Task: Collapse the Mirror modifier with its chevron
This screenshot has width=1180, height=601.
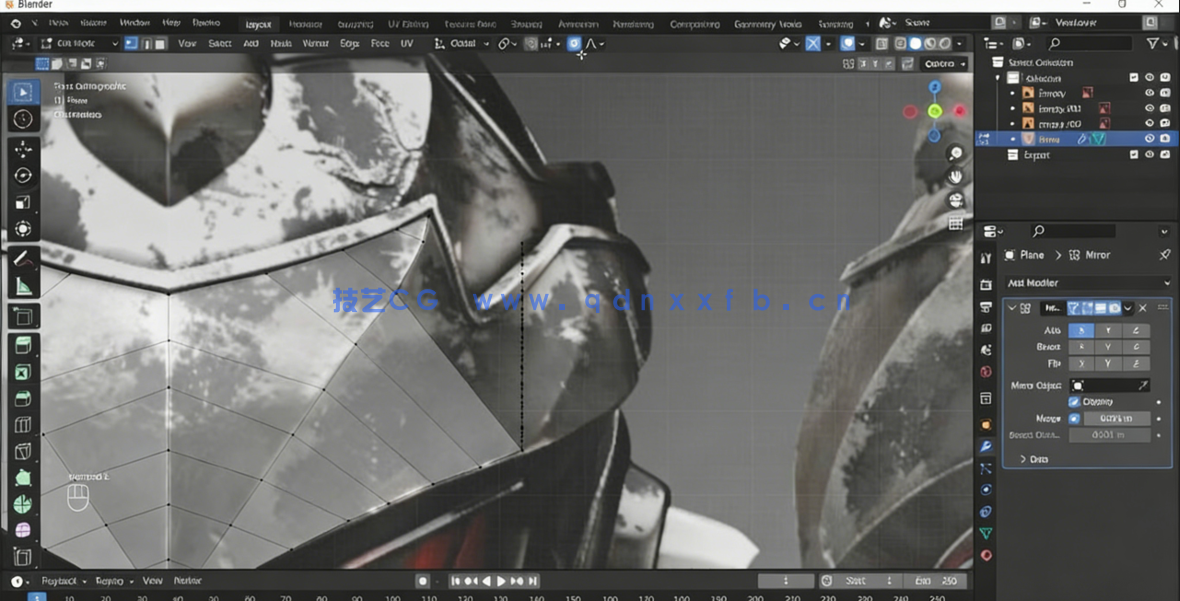Action: click(x=1013, y=308)
